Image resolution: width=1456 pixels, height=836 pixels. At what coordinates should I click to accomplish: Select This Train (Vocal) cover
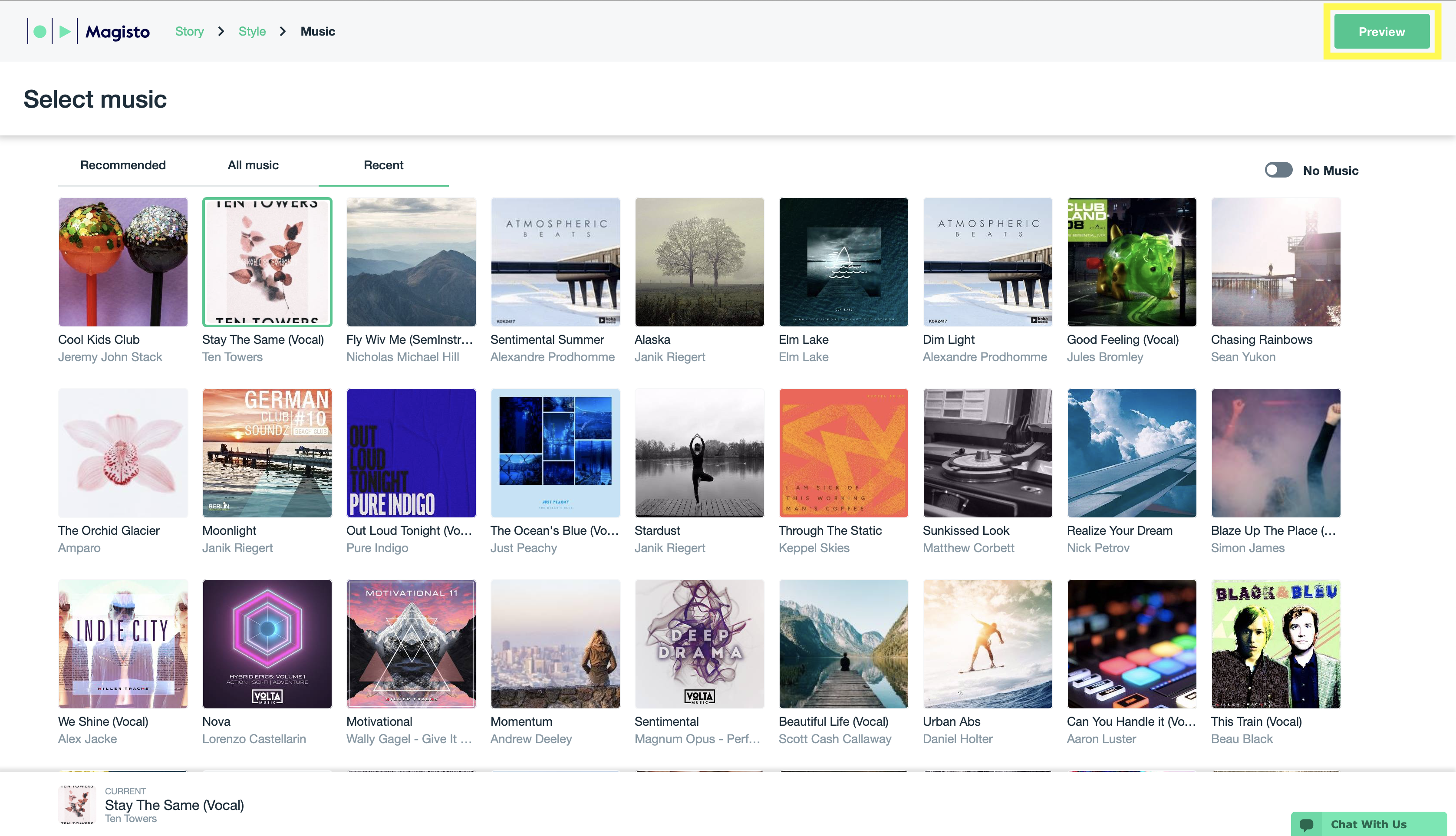[1276, 644]
